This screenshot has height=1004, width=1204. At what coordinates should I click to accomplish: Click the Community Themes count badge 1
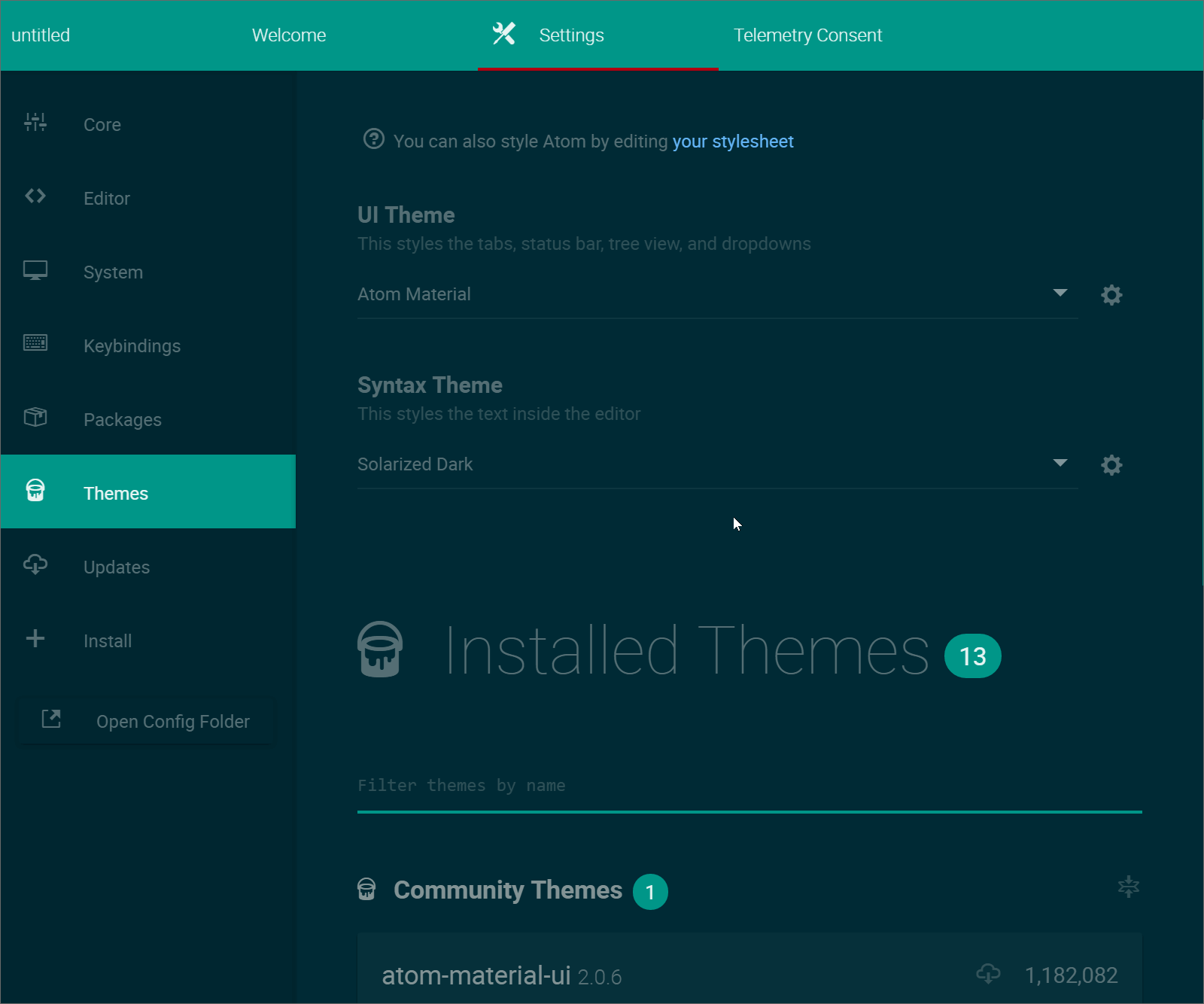tap(650, 892)
